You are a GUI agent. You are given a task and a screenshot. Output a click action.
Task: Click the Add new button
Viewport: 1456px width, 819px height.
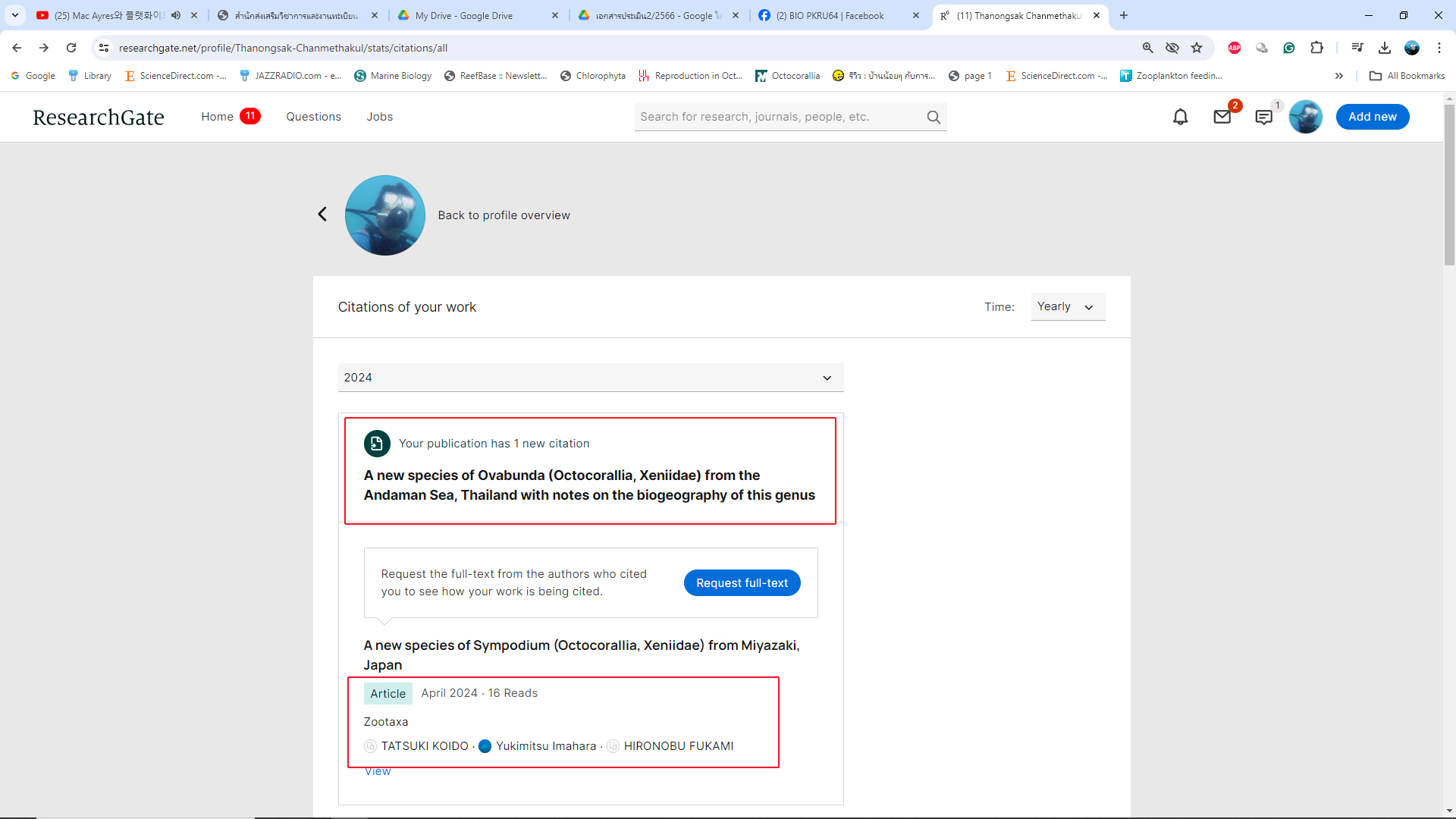click(1372, 117)
